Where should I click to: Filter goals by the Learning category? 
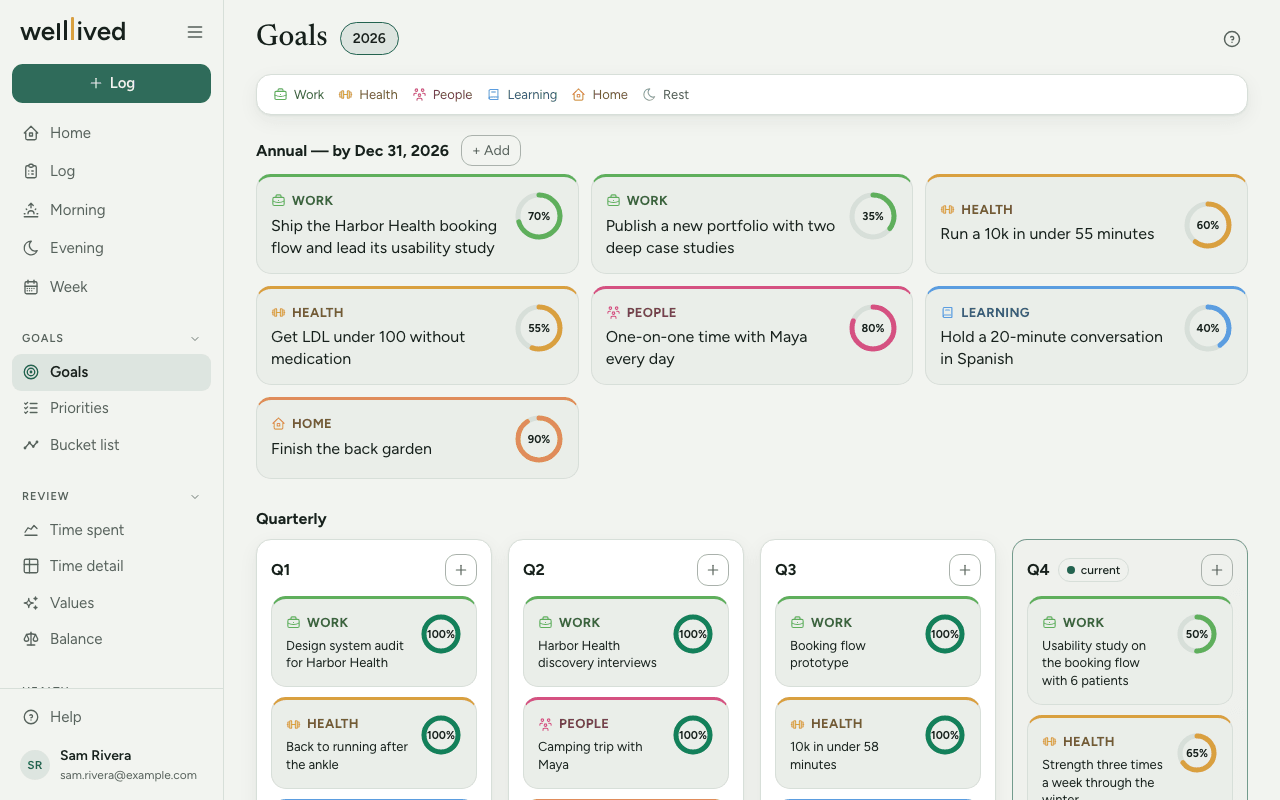tap(522, 95)
